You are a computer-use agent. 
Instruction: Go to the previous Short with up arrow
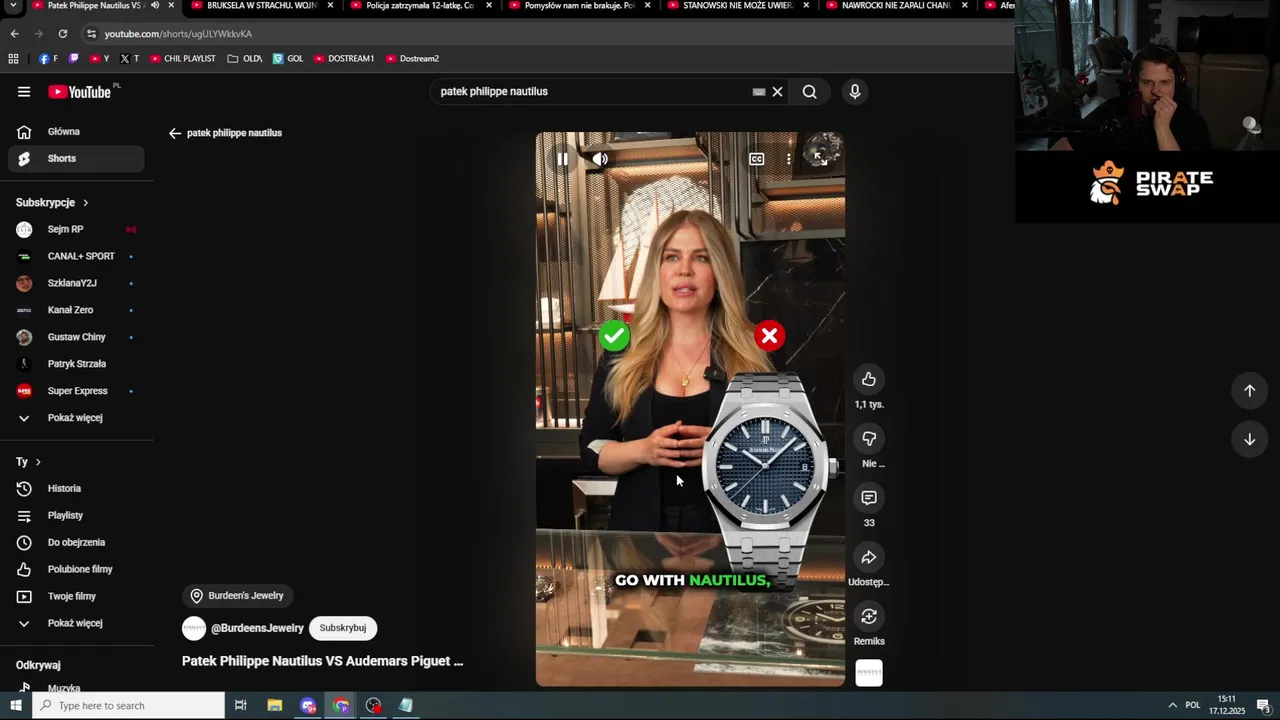click(1249, 391)
